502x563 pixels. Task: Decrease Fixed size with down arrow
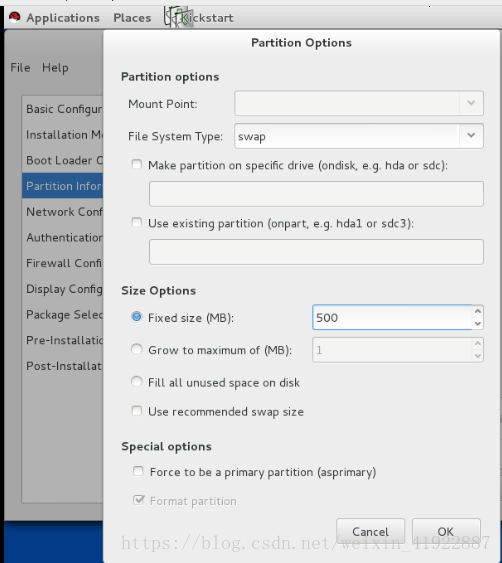tap(478, 324)
